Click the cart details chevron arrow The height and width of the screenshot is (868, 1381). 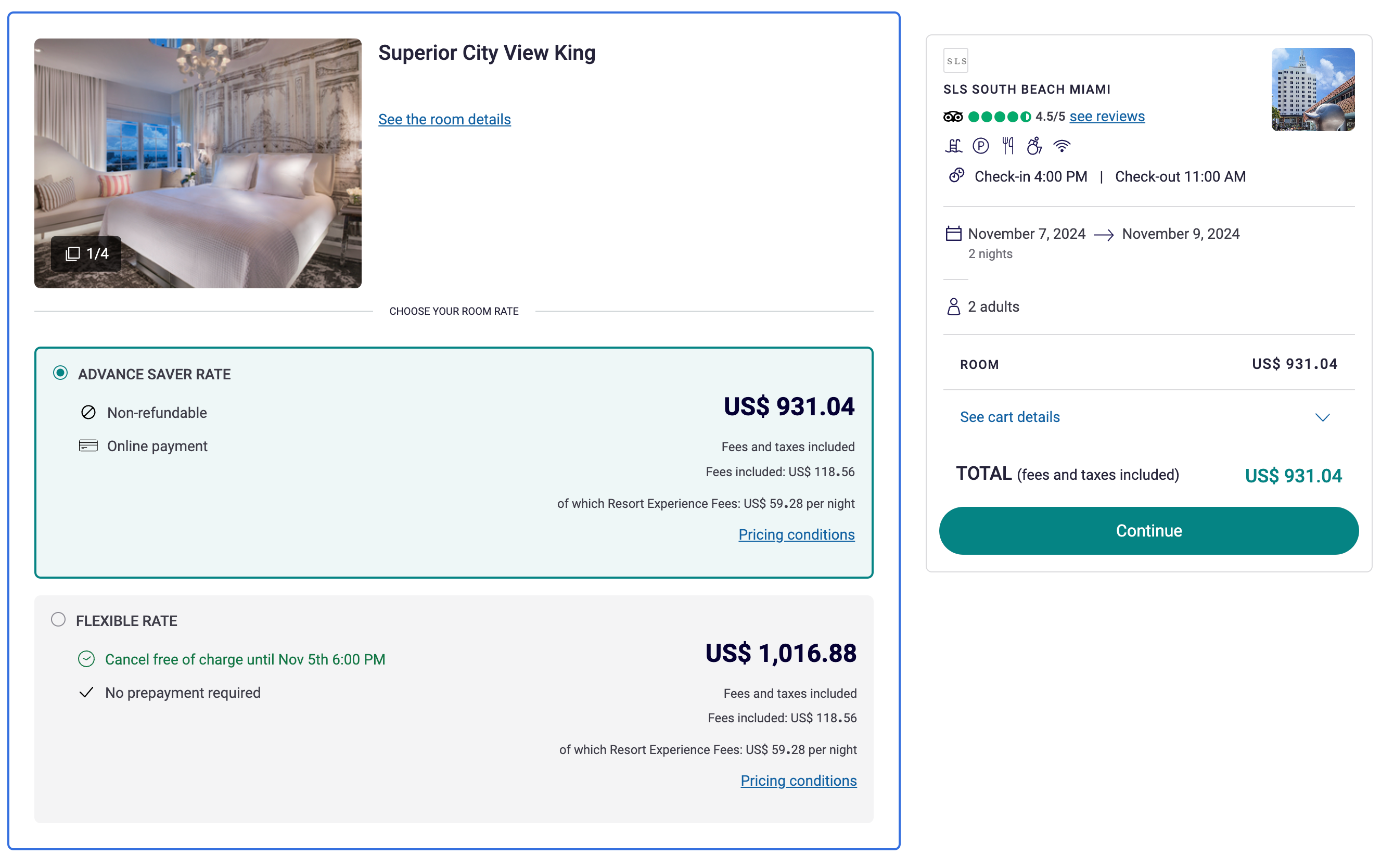(x=1322, y=418)
